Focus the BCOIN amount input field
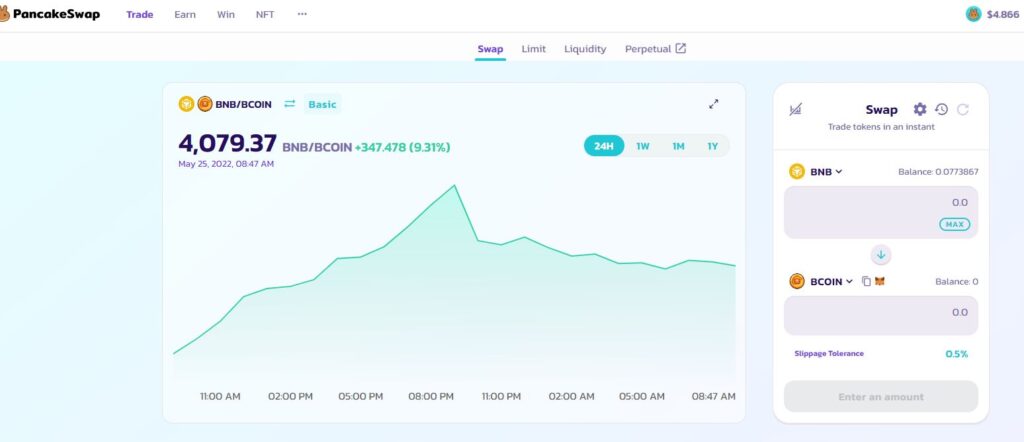 pyautogui.click(x=881, y=315)
